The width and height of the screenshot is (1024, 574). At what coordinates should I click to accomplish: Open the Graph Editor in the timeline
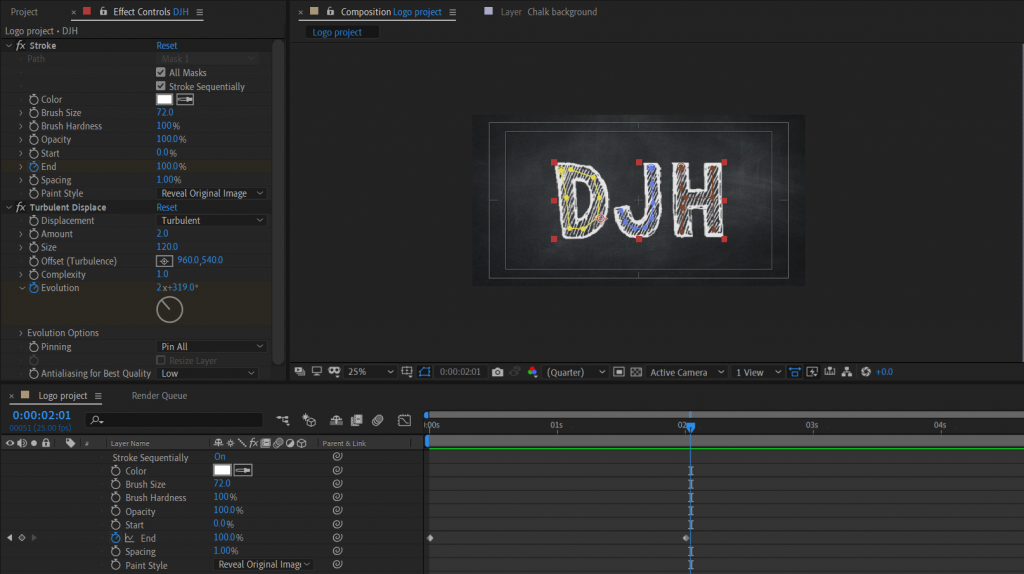coord(404,421)
